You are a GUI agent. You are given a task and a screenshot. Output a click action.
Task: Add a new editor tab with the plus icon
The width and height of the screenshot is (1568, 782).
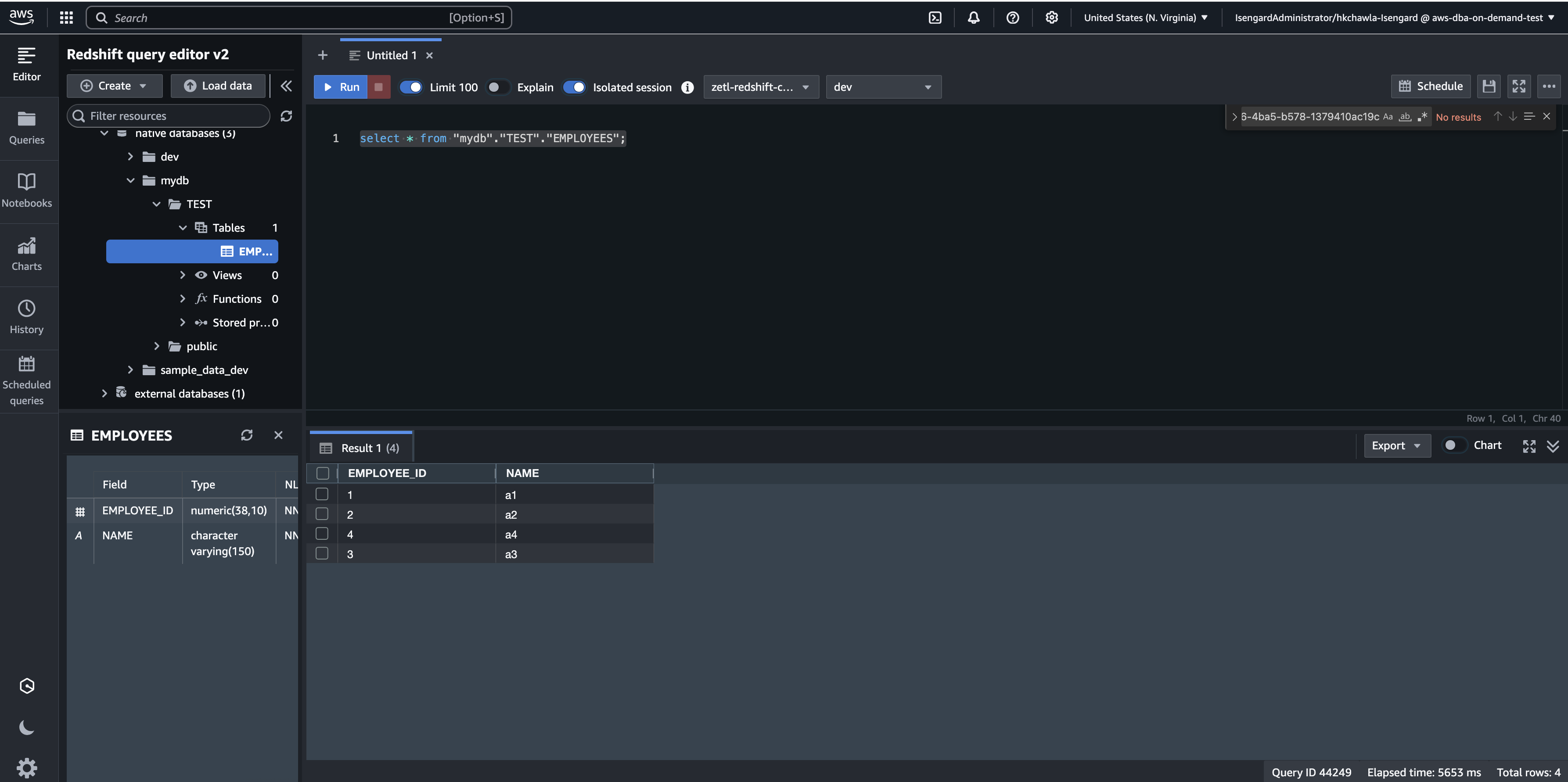pos(323,55)
